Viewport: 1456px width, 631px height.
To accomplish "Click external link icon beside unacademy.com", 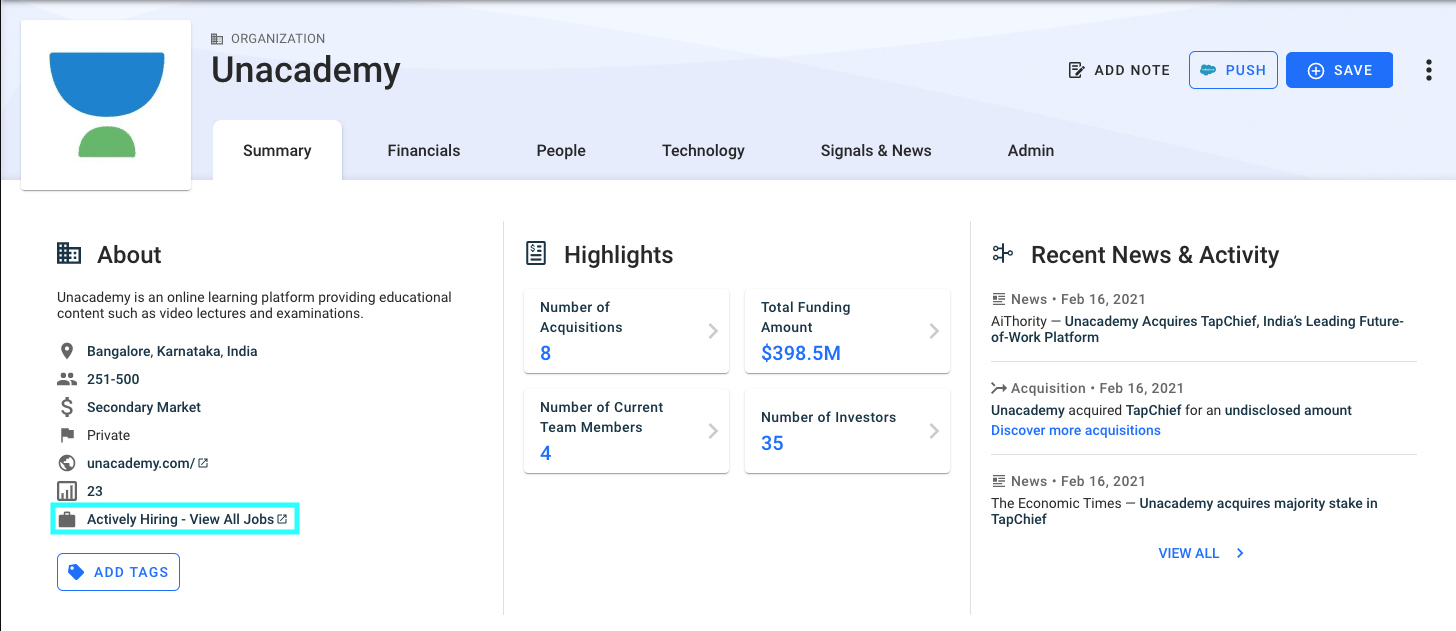I will click(x=203, y=463).
